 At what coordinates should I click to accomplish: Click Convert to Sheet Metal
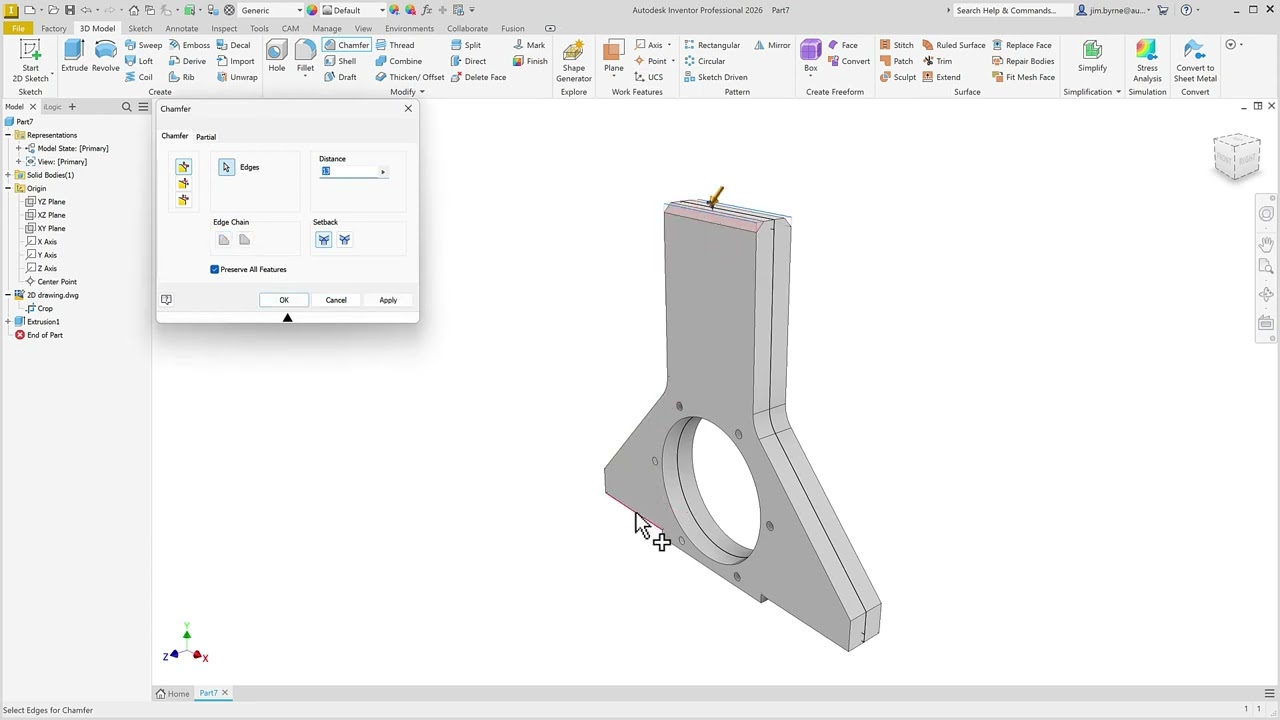coord(1195,60)
